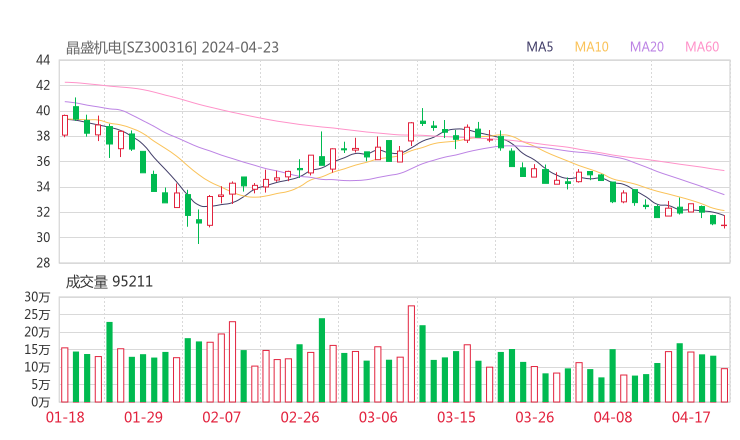Click the date label 02-26
This screenshot has width=740, height=440.
coord(300,417)
